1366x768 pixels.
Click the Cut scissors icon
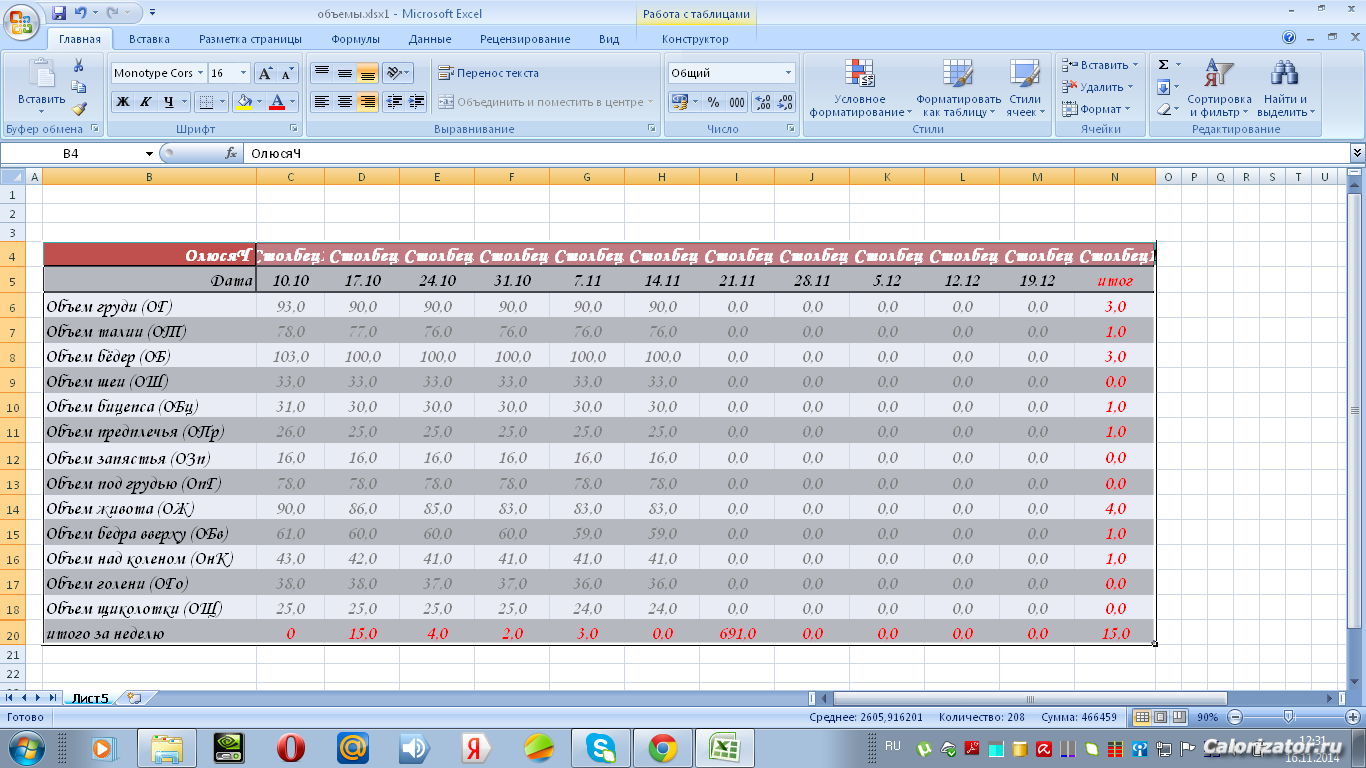tap(79, 65)
